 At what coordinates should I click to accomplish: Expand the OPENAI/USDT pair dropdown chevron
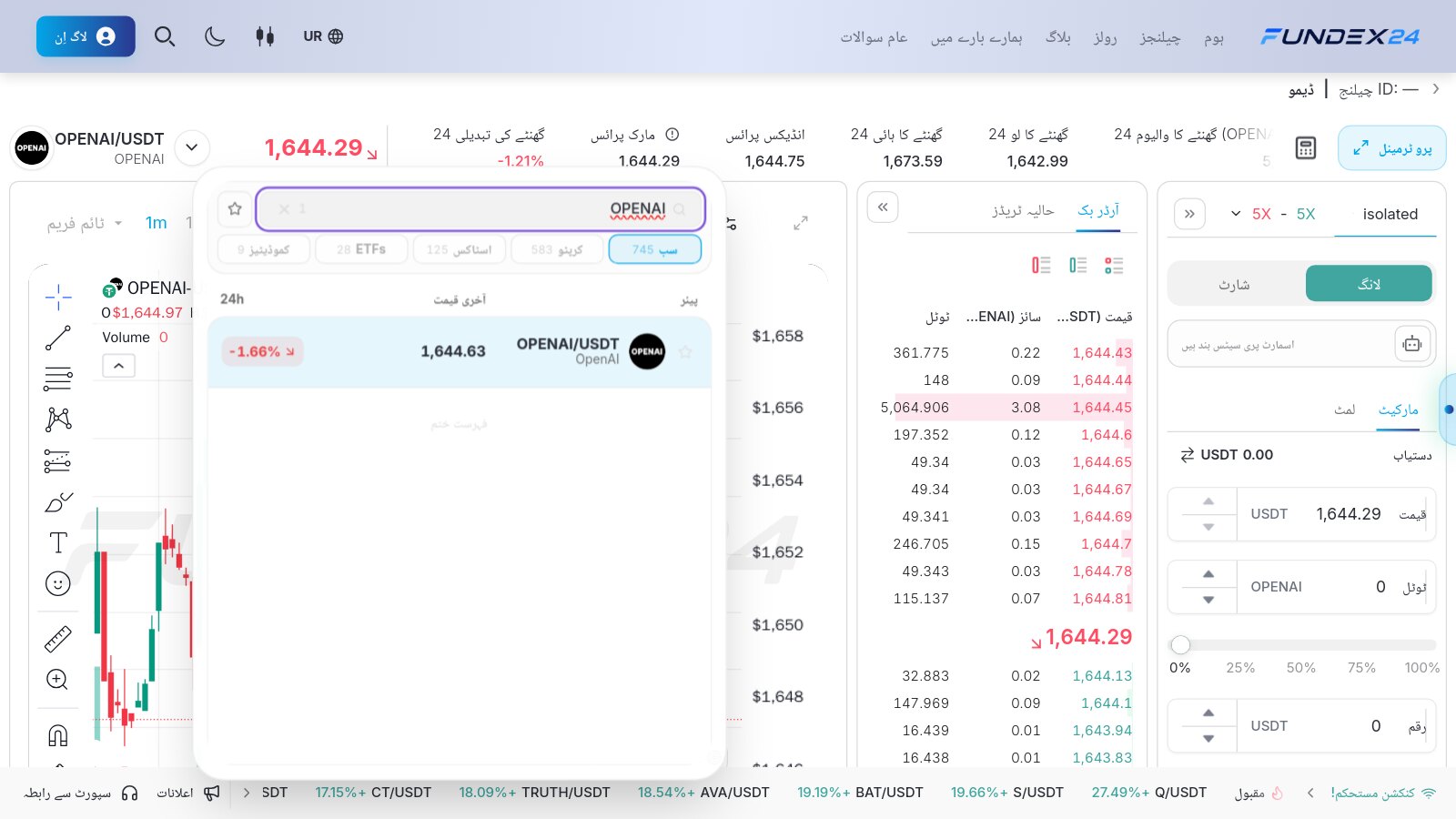point(192,147)
